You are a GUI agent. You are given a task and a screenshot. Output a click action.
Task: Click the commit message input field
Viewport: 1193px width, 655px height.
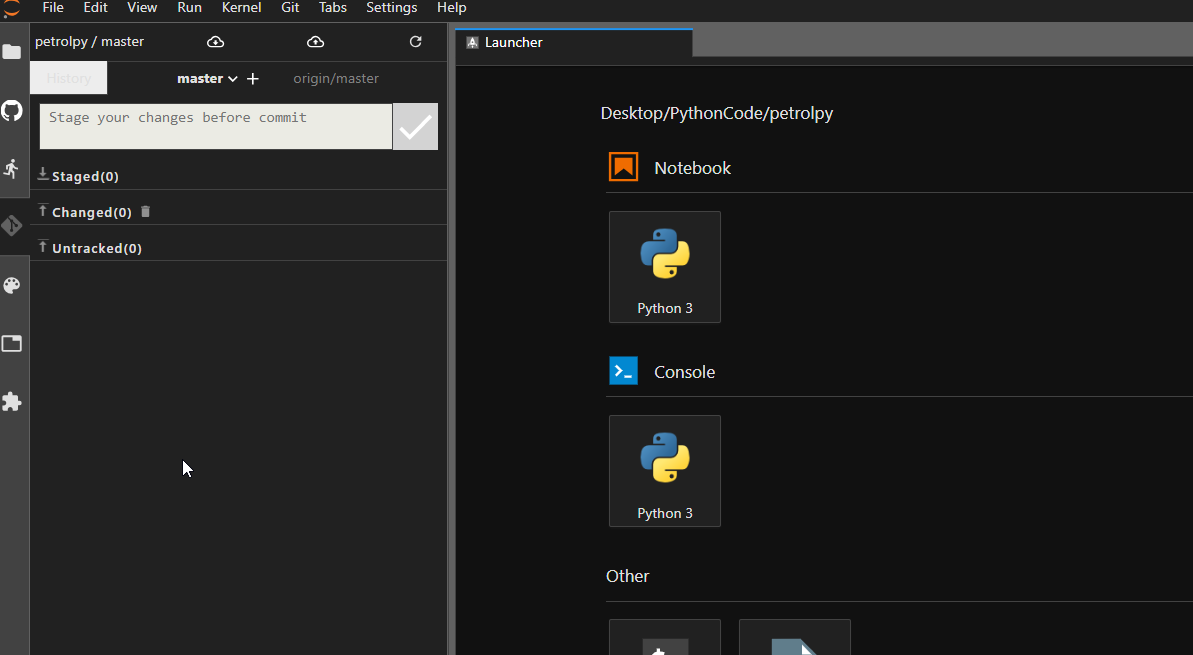[x=214, y=126]
